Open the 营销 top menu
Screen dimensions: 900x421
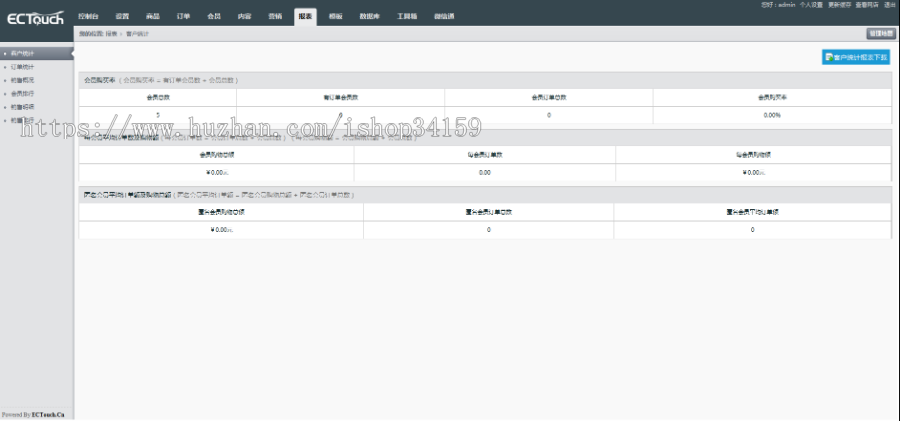pos(275,17)
